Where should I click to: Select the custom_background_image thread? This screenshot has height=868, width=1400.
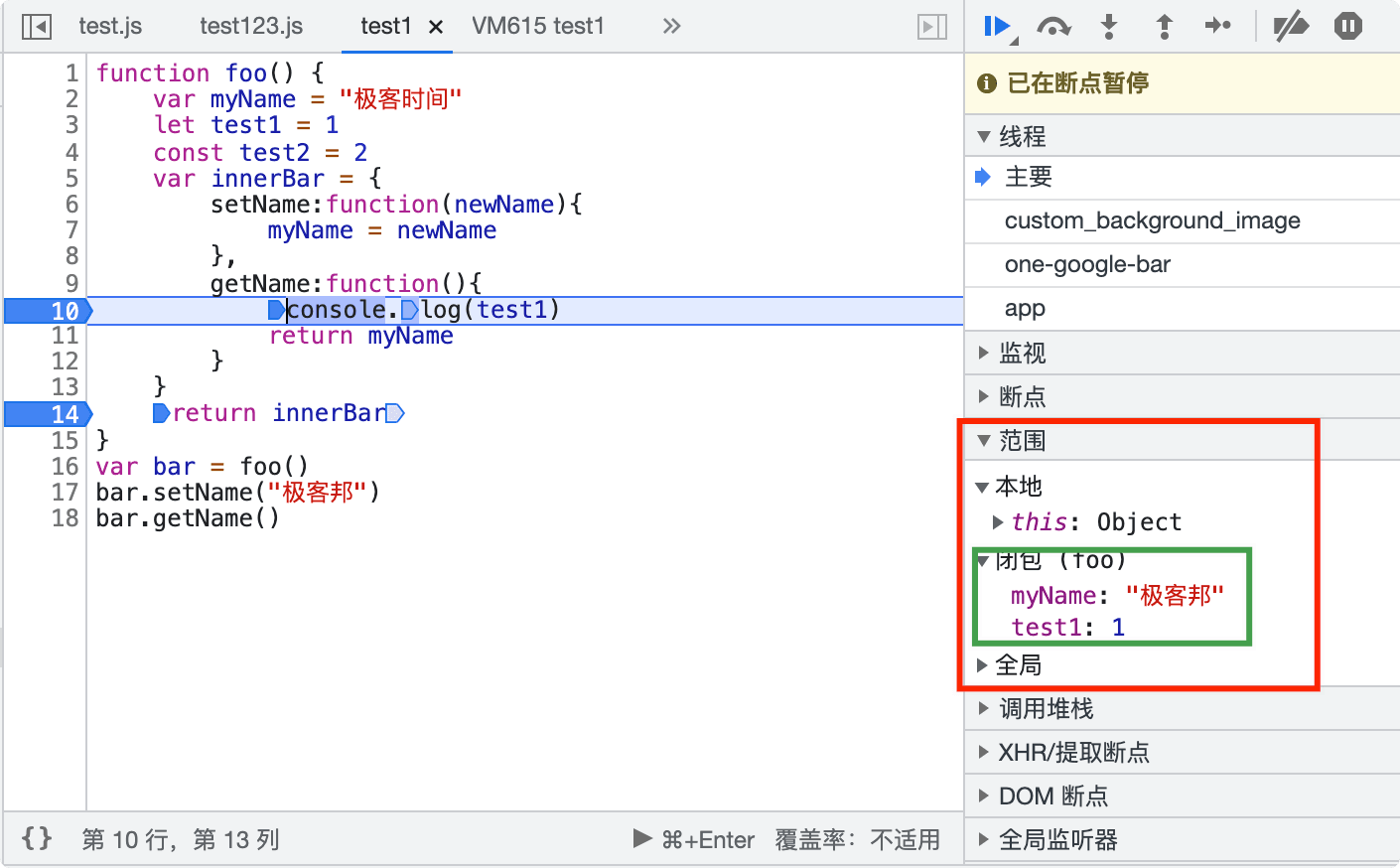[1152, 221]
